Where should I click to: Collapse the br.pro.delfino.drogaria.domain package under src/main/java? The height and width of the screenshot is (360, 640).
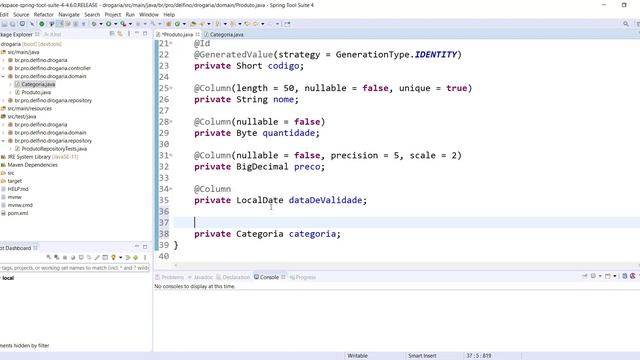3,76
